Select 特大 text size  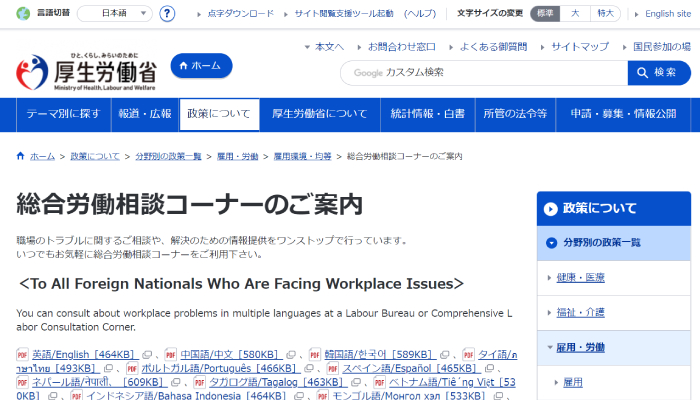coord(605,13)
